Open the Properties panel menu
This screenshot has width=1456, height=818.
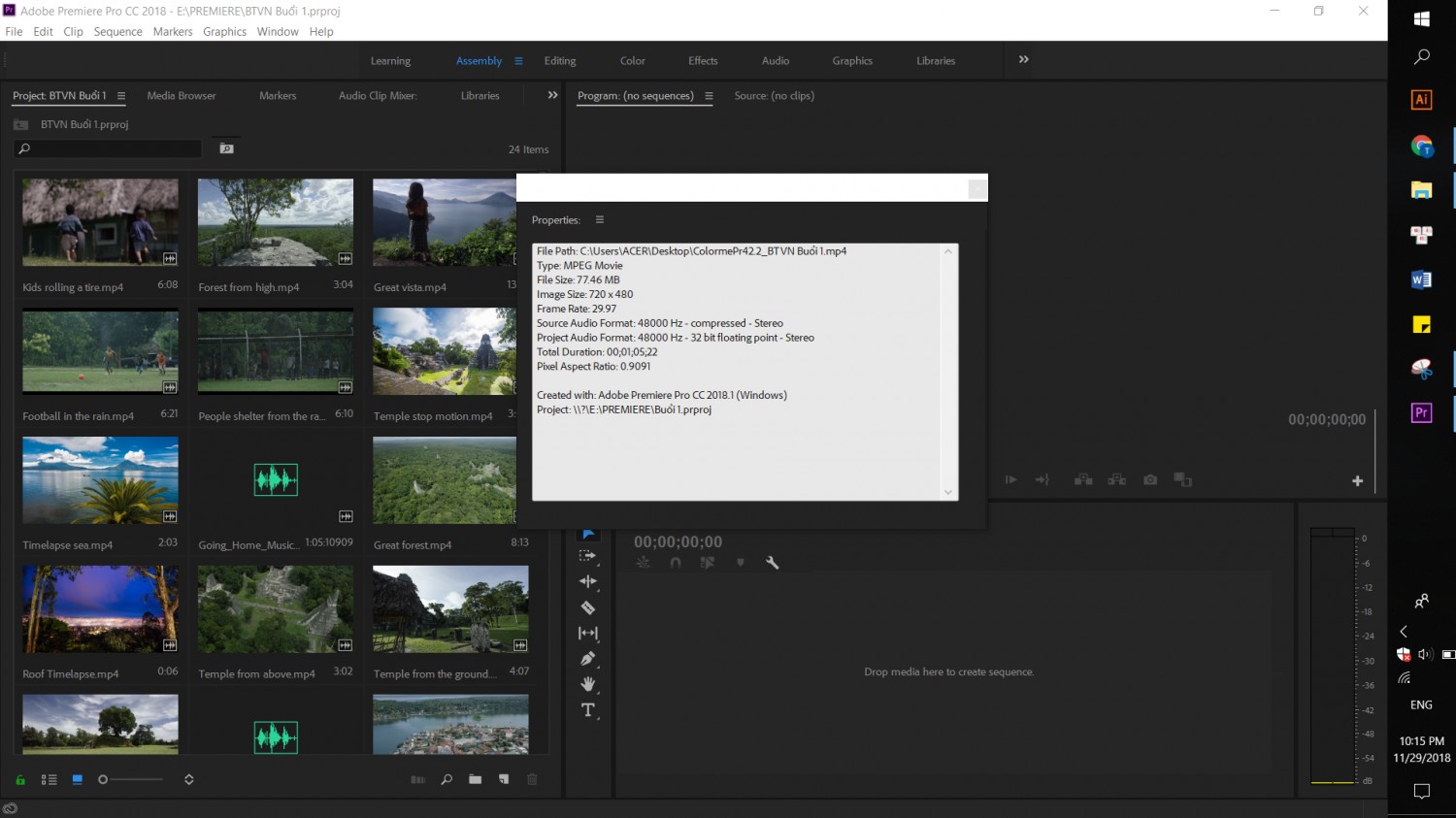(x=600, y=219)
